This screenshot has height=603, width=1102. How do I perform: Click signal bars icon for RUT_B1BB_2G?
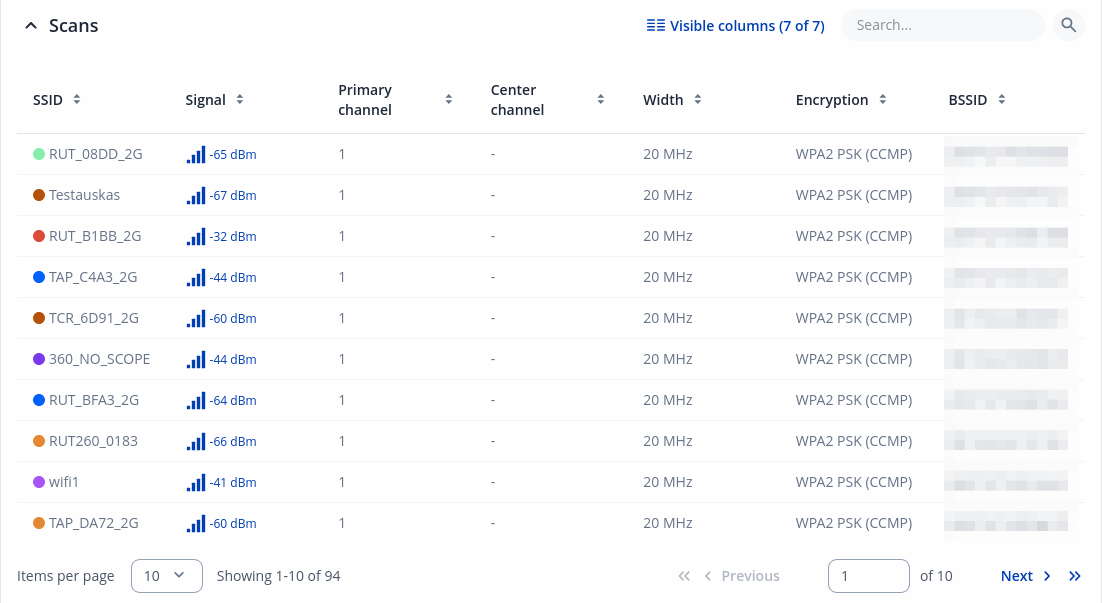pos(196,236)
